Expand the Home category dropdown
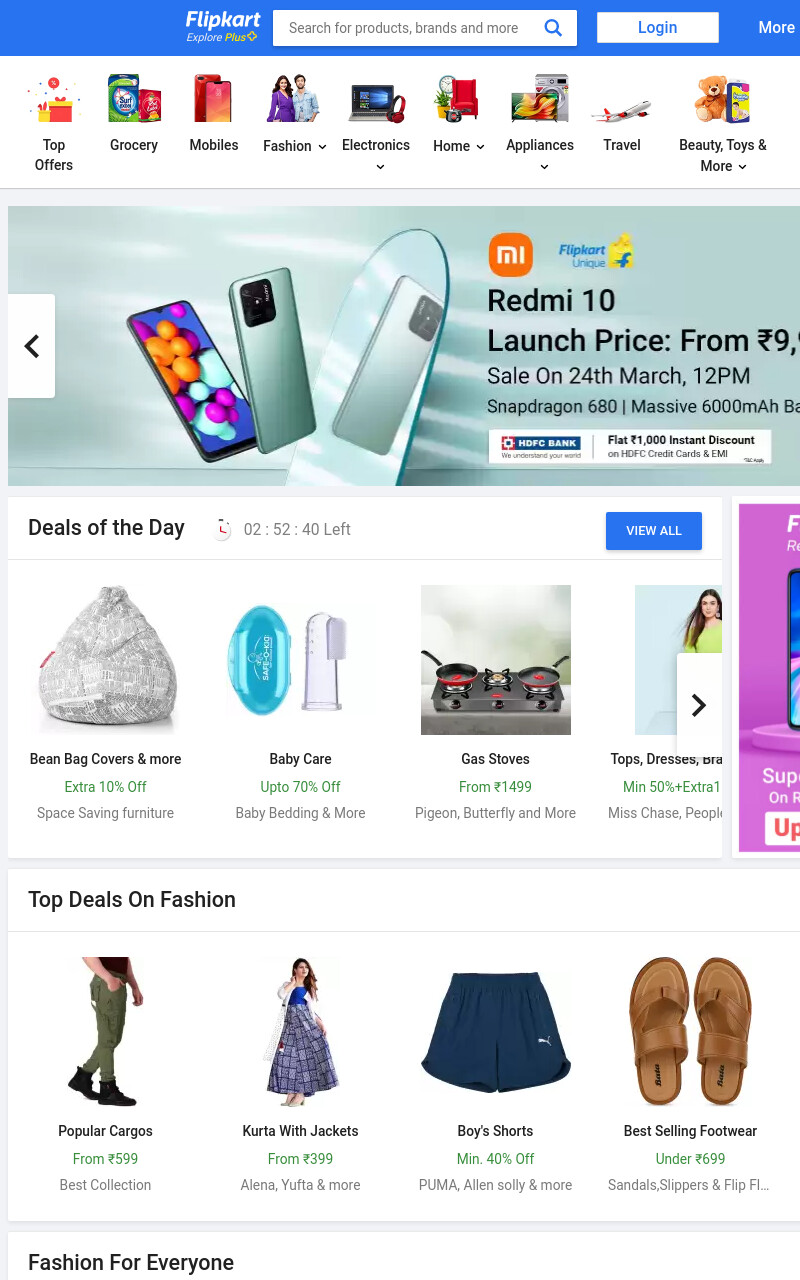Image resolution: width=800 pixels, height=1280 pixels. [x=480, y=147]
